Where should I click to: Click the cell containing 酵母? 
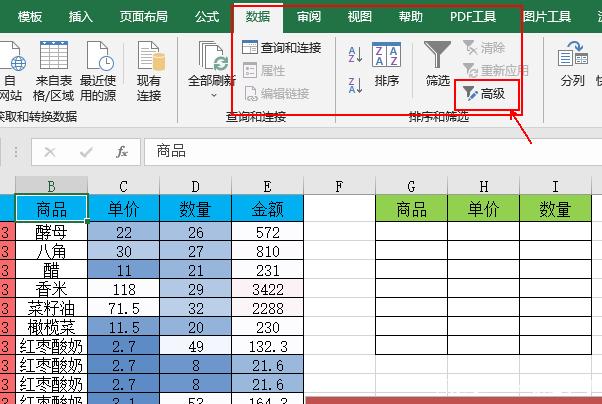(x=51, y=232)
